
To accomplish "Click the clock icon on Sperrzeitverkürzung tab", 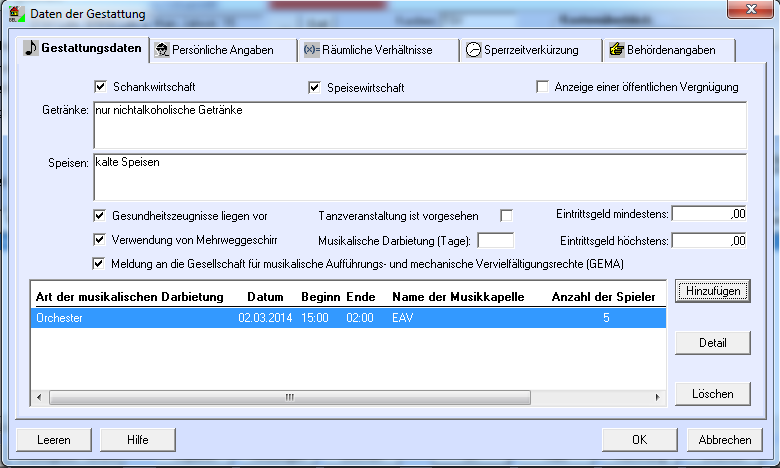I will 473,50.
